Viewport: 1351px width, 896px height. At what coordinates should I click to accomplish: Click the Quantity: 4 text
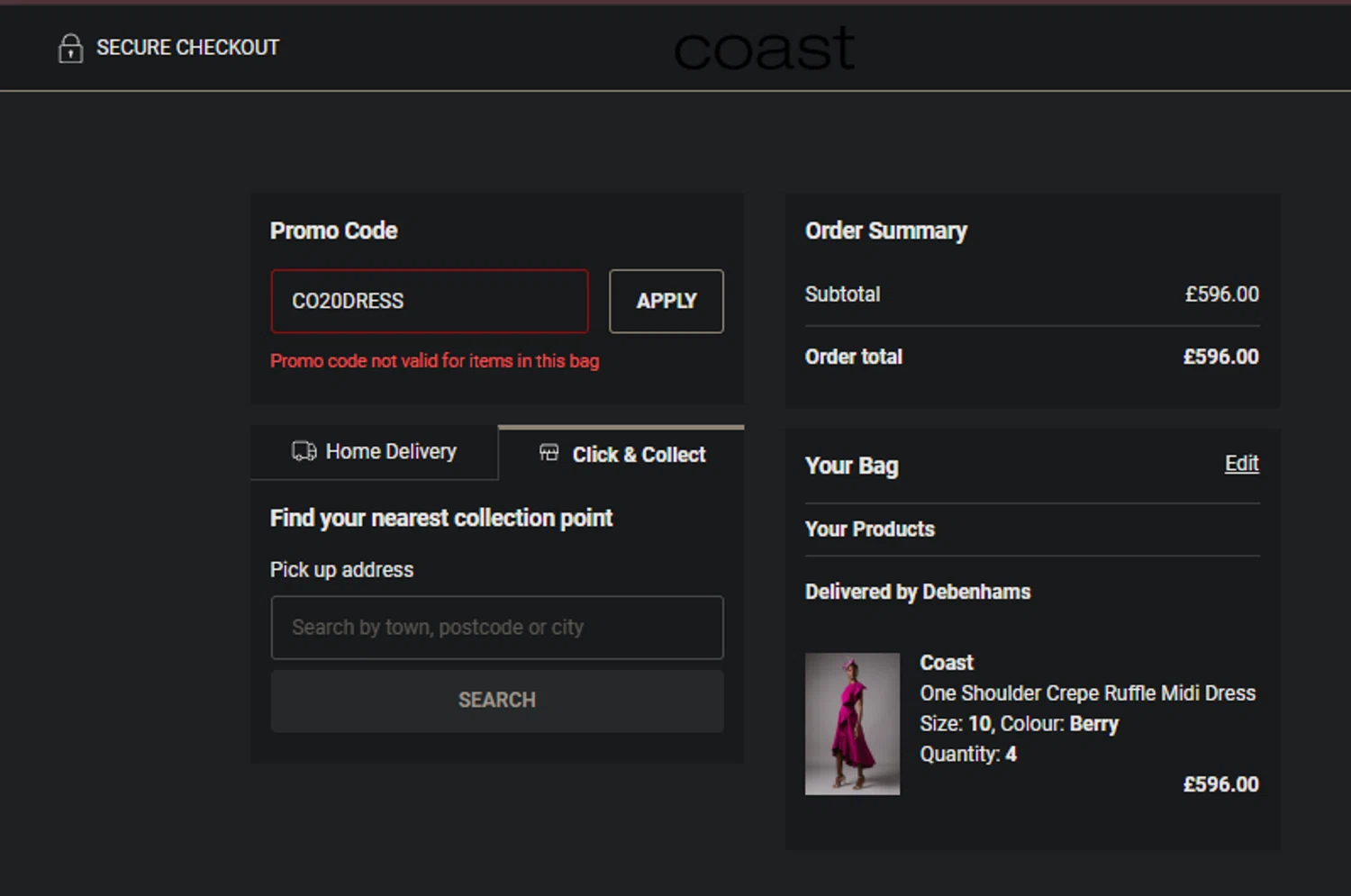point(968,755)
